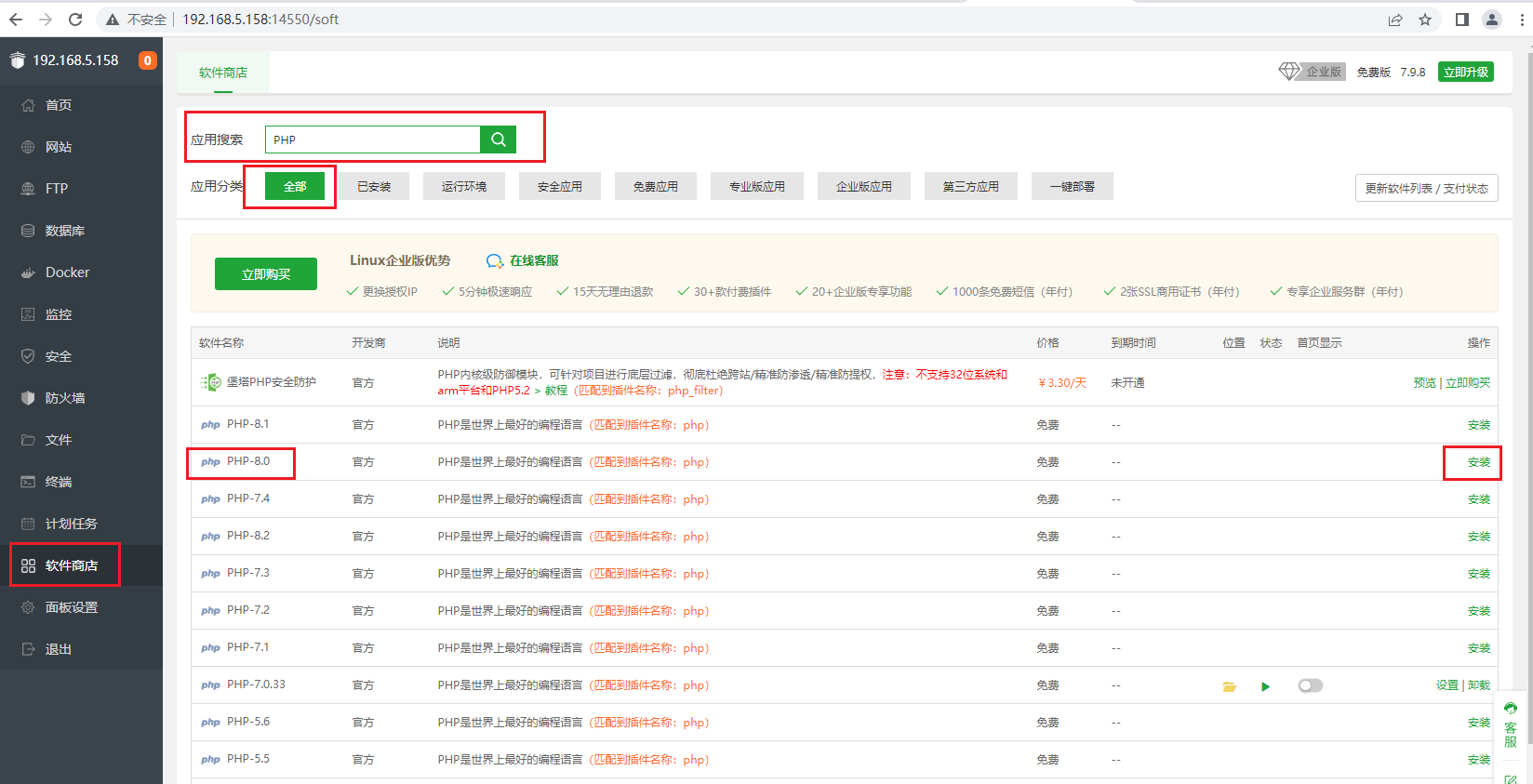Open 设置 for PHP-7.0.33
1533x784 pixels.
(x=1446, y=685)
